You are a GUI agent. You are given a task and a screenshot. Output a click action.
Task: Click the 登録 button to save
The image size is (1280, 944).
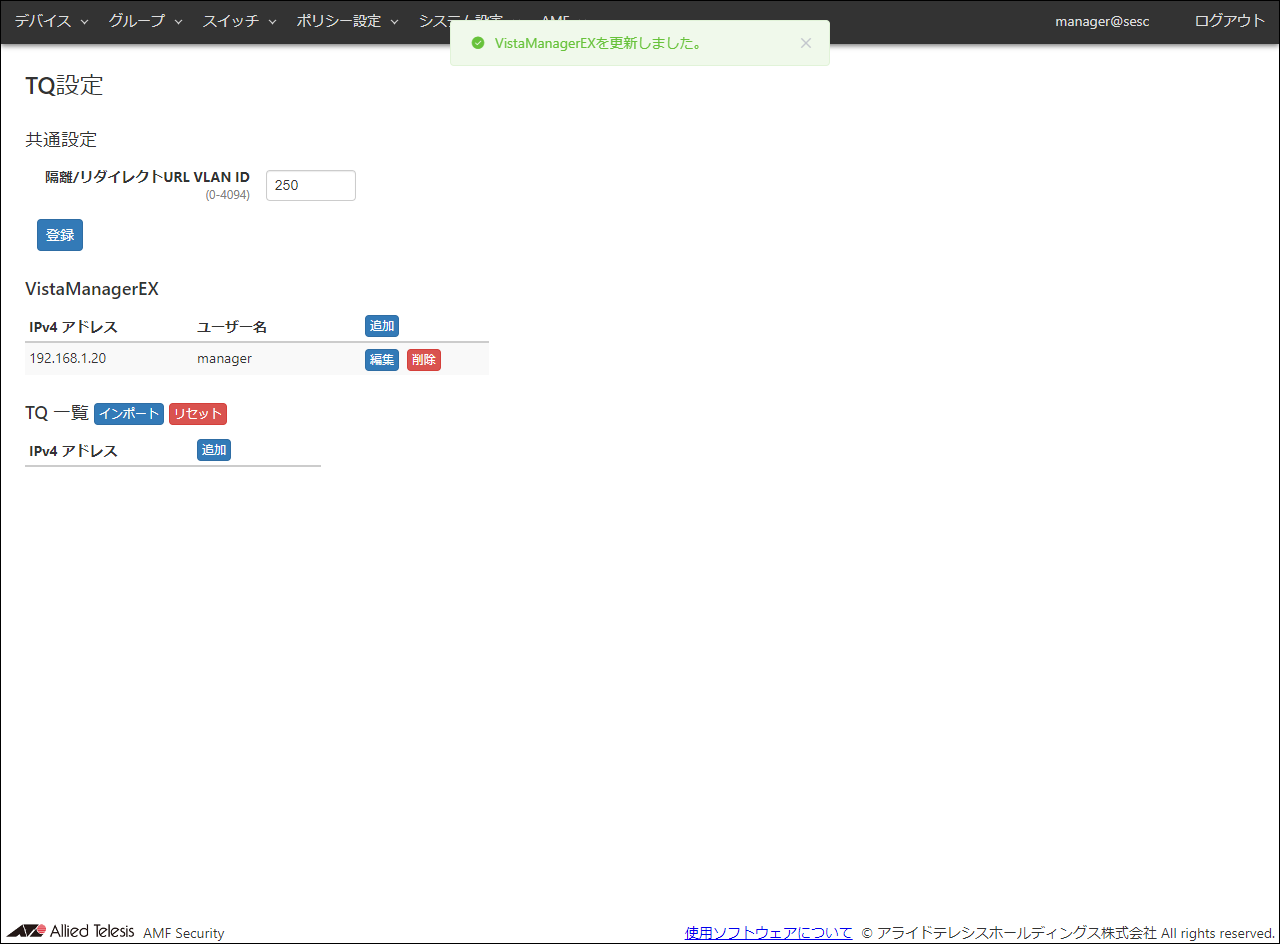60,235
